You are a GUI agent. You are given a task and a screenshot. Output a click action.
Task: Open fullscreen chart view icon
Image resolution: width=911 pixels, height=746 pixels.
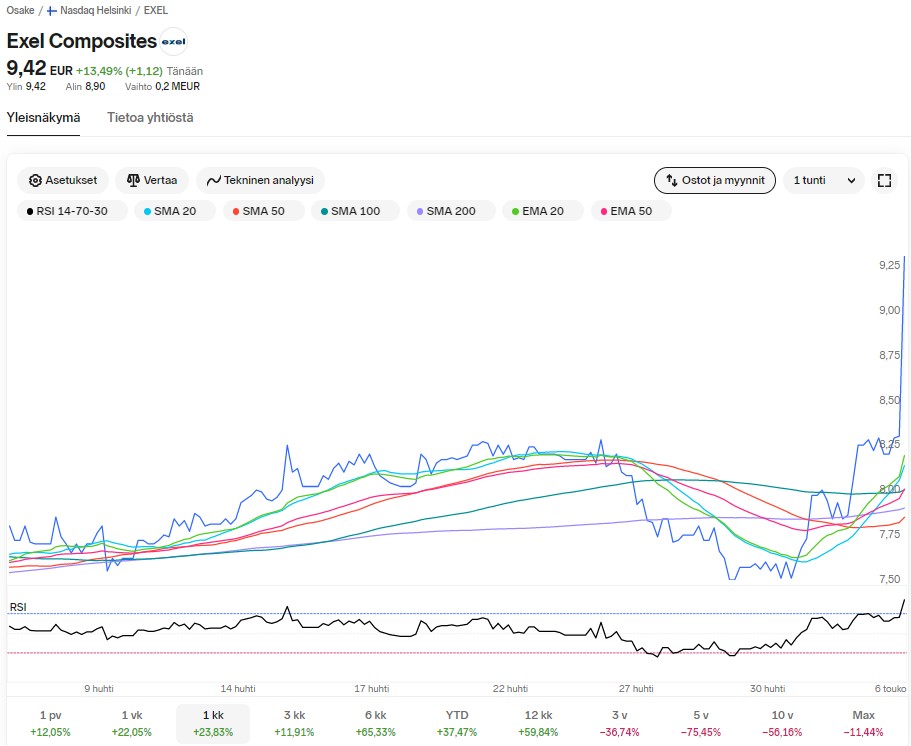tap(884, 180)
